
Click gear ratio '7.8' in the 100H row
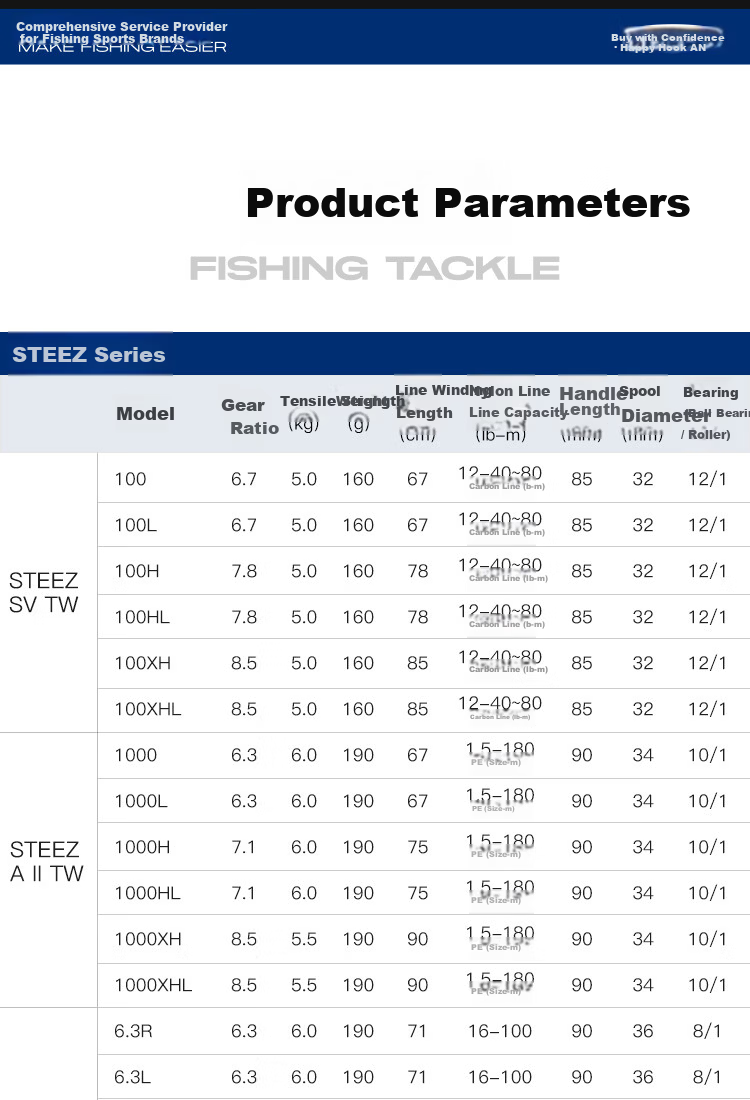243,571
